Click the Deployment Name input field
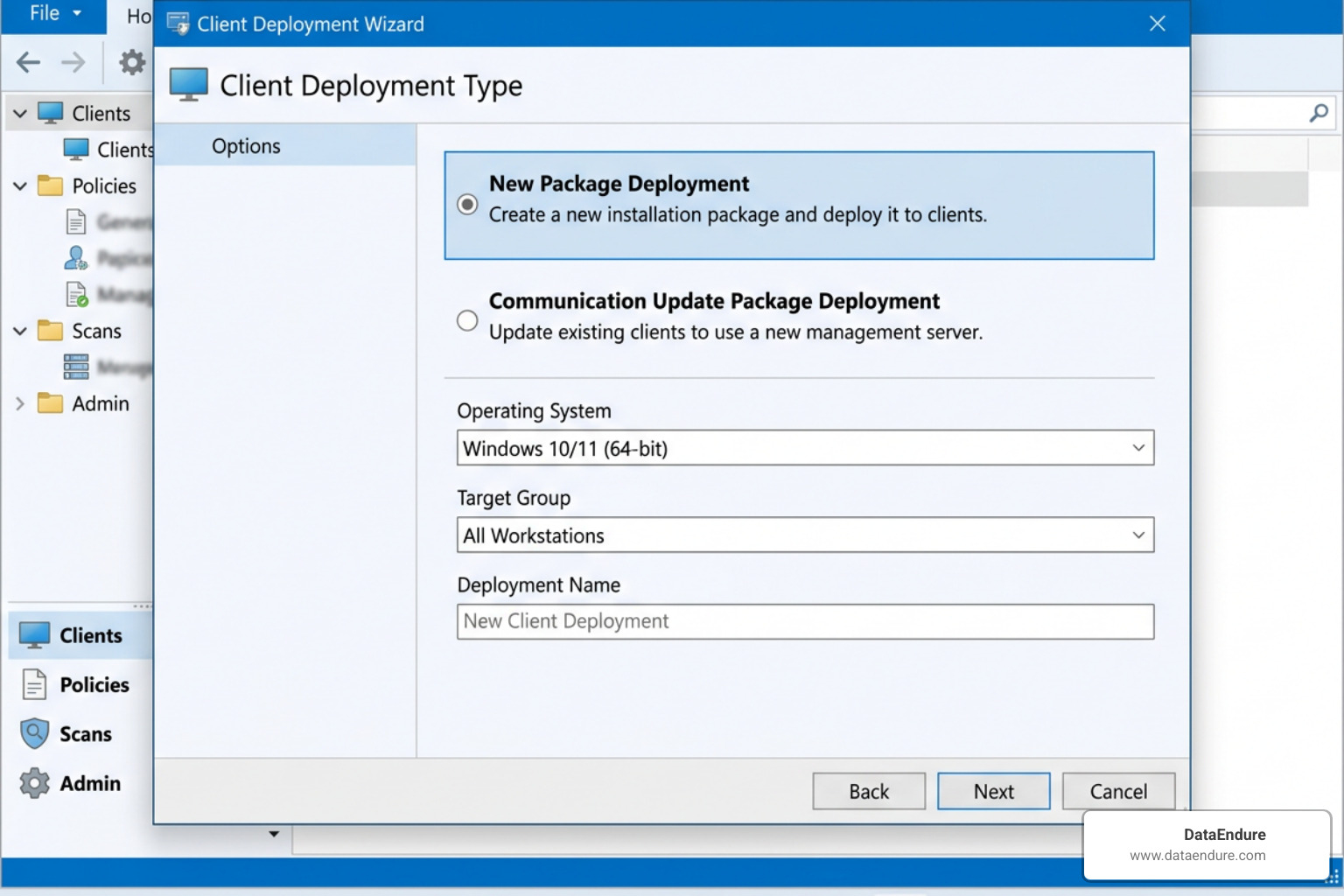This screenshot has width=1344, height=896. tap(805, 621)
